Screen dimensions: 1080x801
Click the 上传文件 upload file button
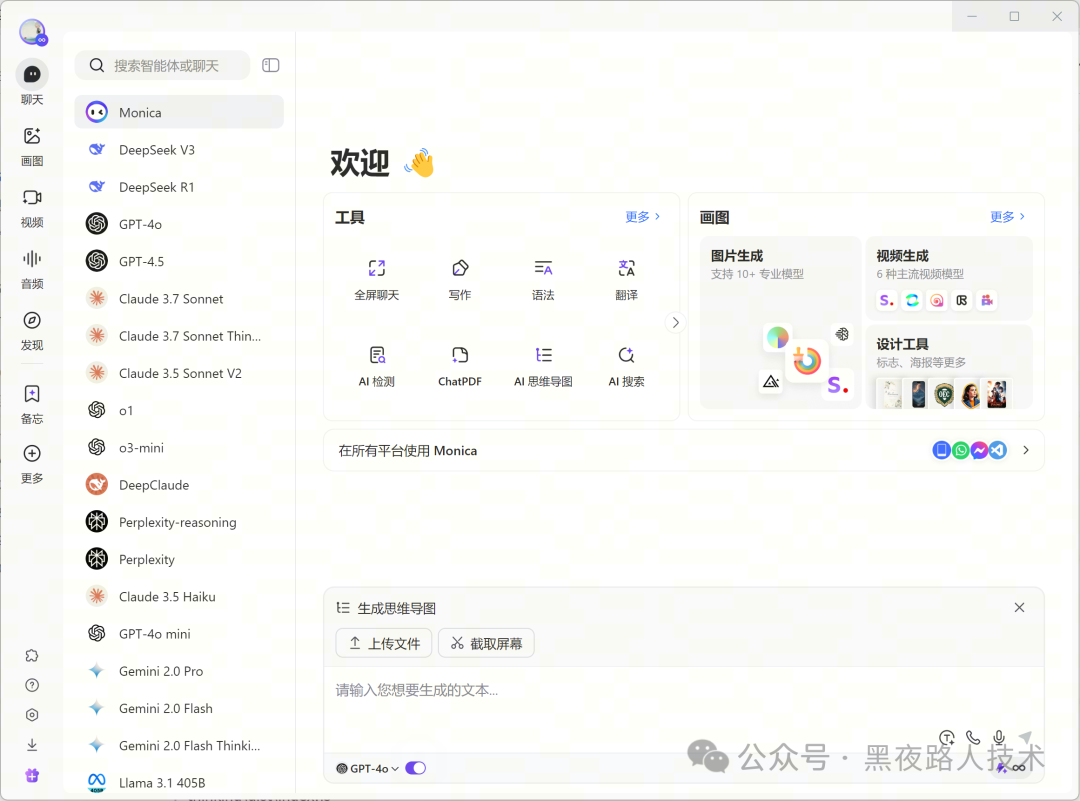(x=384, y=643)
